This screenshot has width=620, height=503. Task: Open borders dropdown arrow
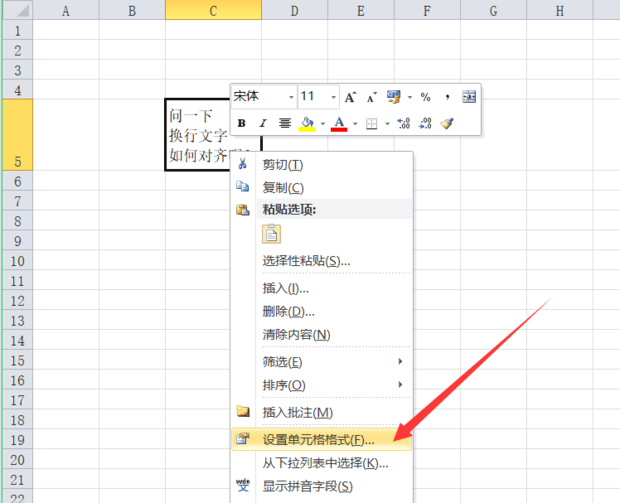pyautogui.click(x=387, y=124)
